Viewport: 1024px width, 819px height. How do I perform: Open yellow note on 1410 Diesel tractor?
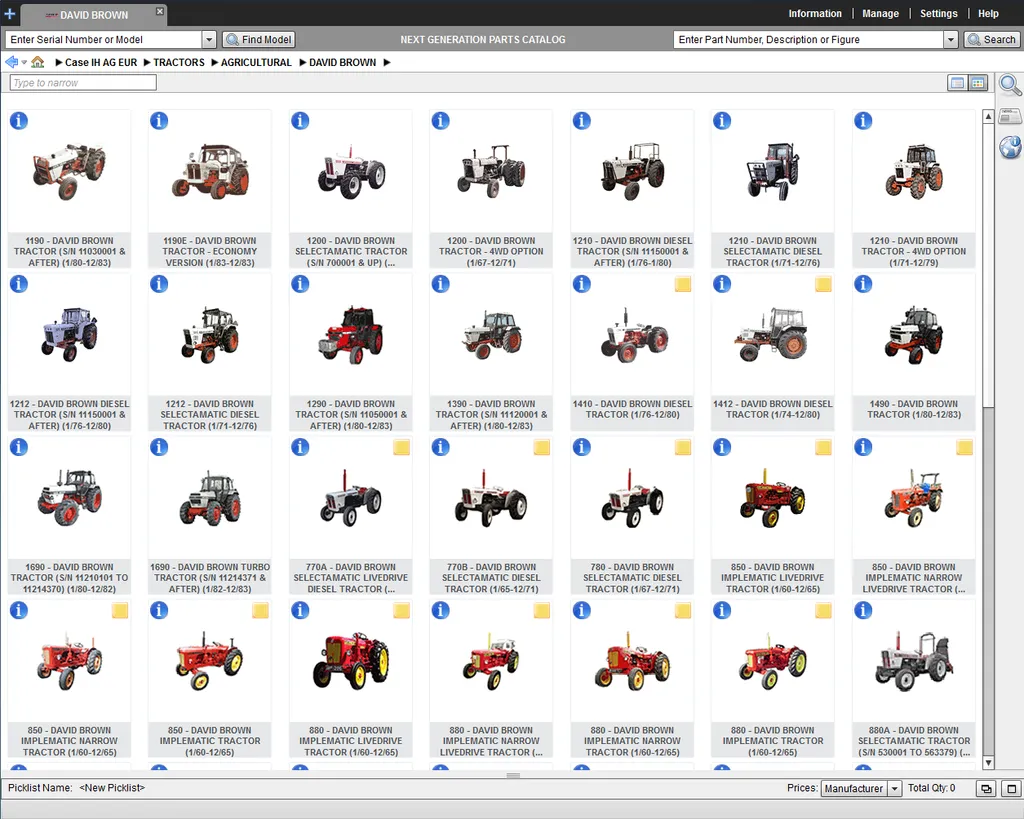pos(682,284)
